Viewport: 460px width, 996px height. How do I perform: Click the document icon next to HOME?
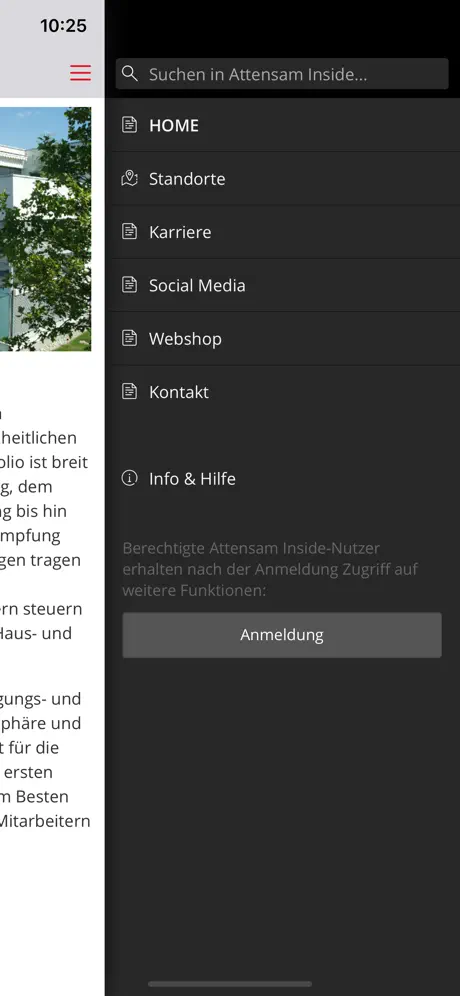click(130, 125)
